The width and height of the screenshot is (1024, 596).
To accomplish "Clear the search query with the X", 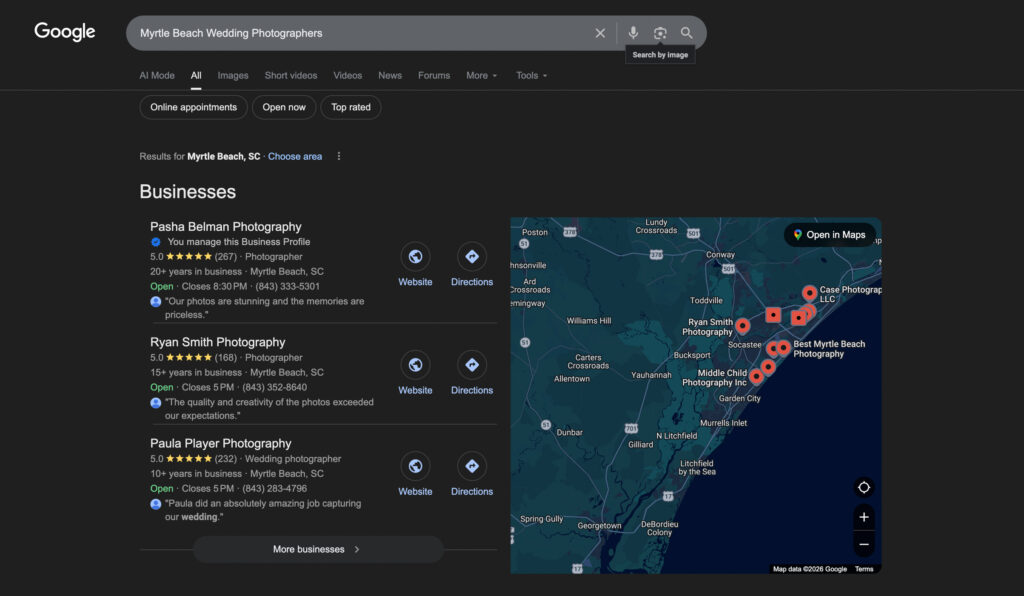I will click(600, 32).
